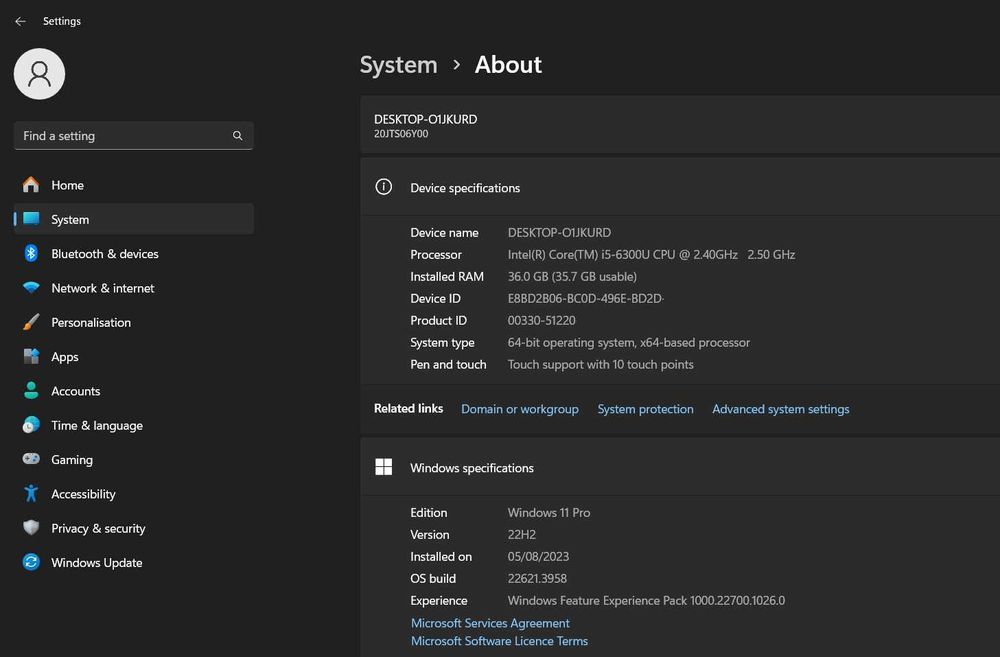This screenshot has height=657, width=1000.
Task: Open Microsoft Services Agreement link
Action: tap(490, 623)
